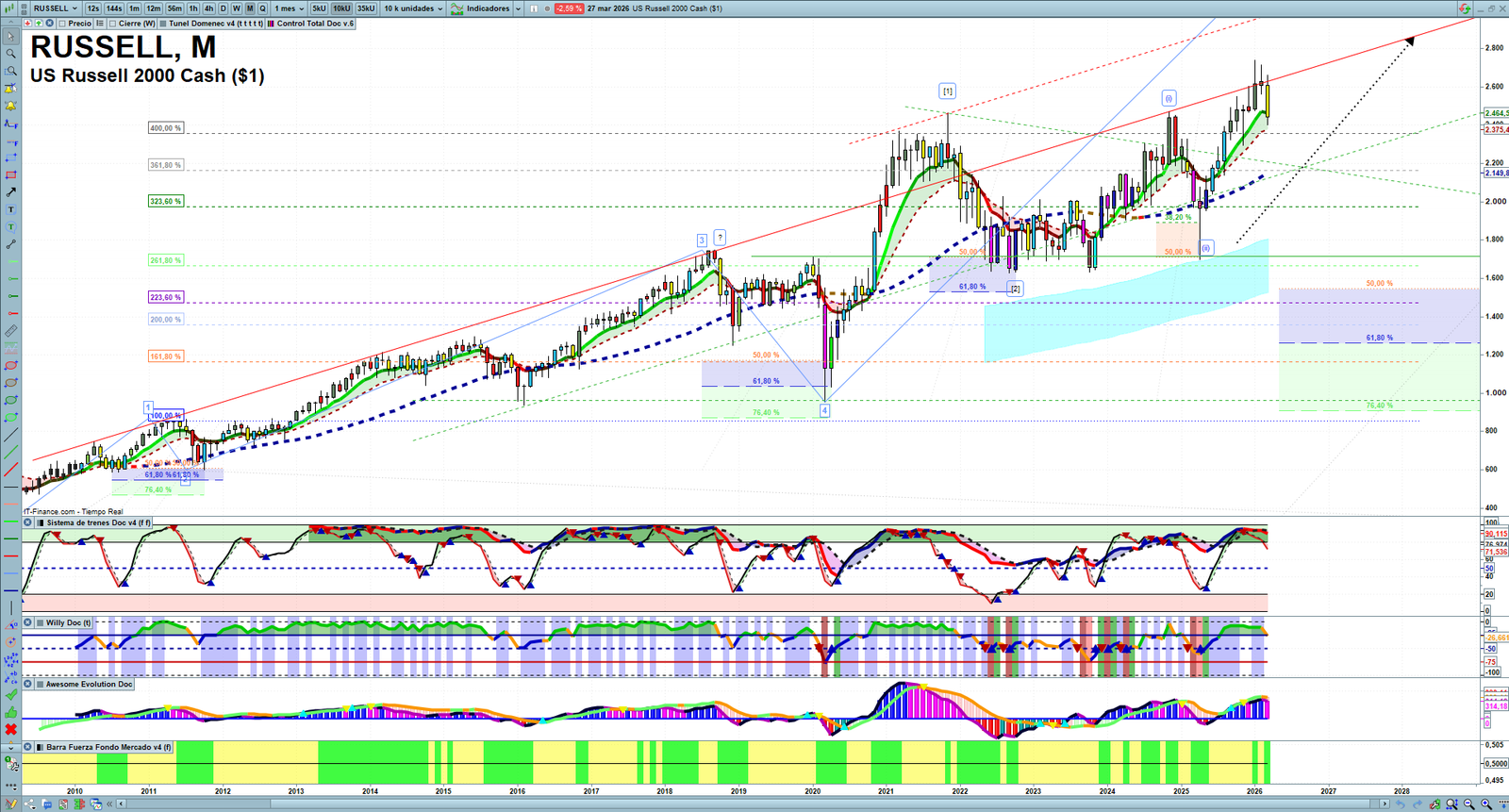Open the yellow alert bell tool
The image size is (1509, 812).
tap(10, 106)
